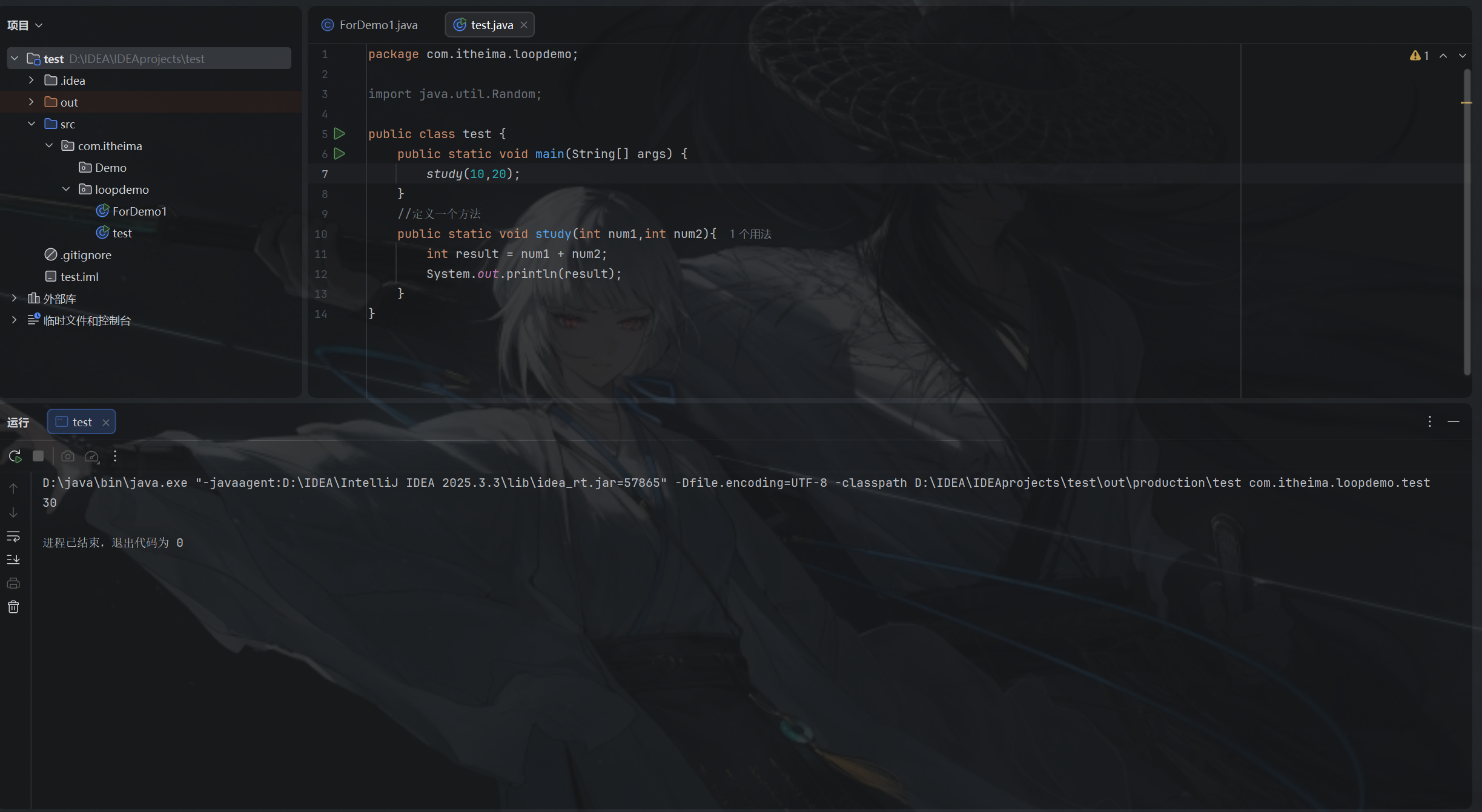Toggle scroll to end of console
The height and width of the screenshot is (812, 1482).
click(13, 559)
